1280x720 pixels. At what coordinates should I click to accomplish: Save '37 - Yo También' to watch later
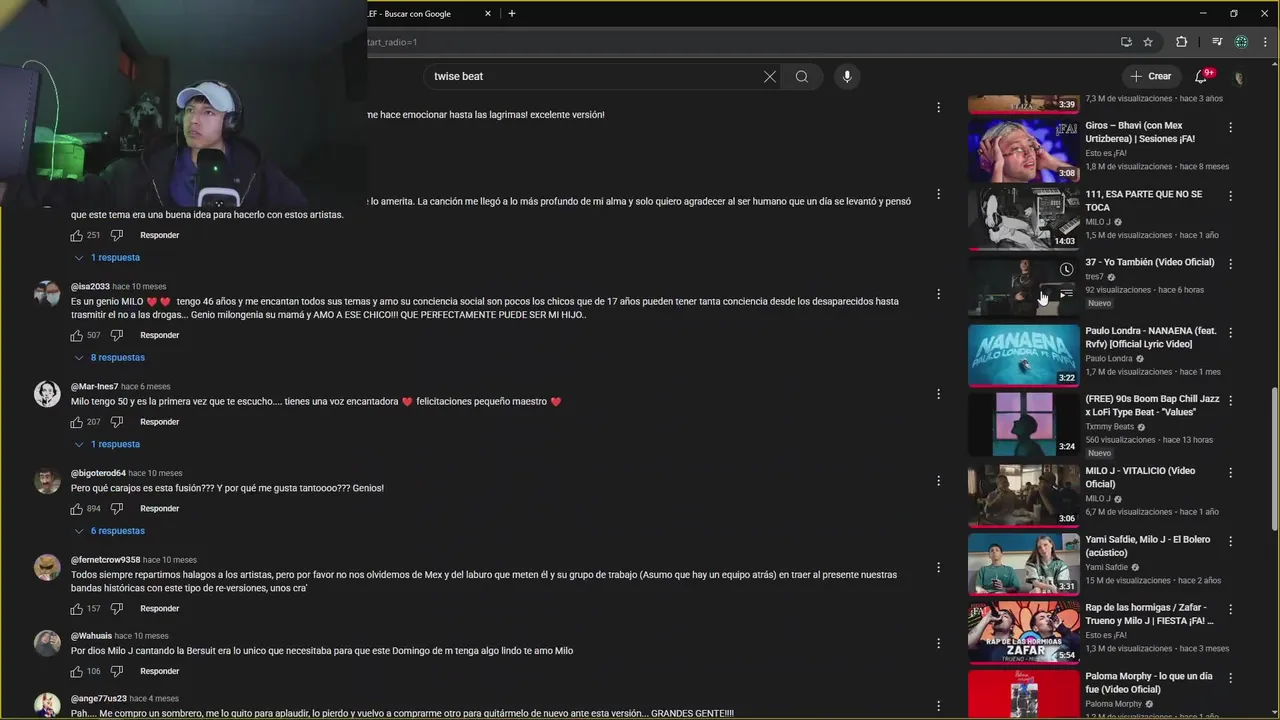[x=1066, y=270]
